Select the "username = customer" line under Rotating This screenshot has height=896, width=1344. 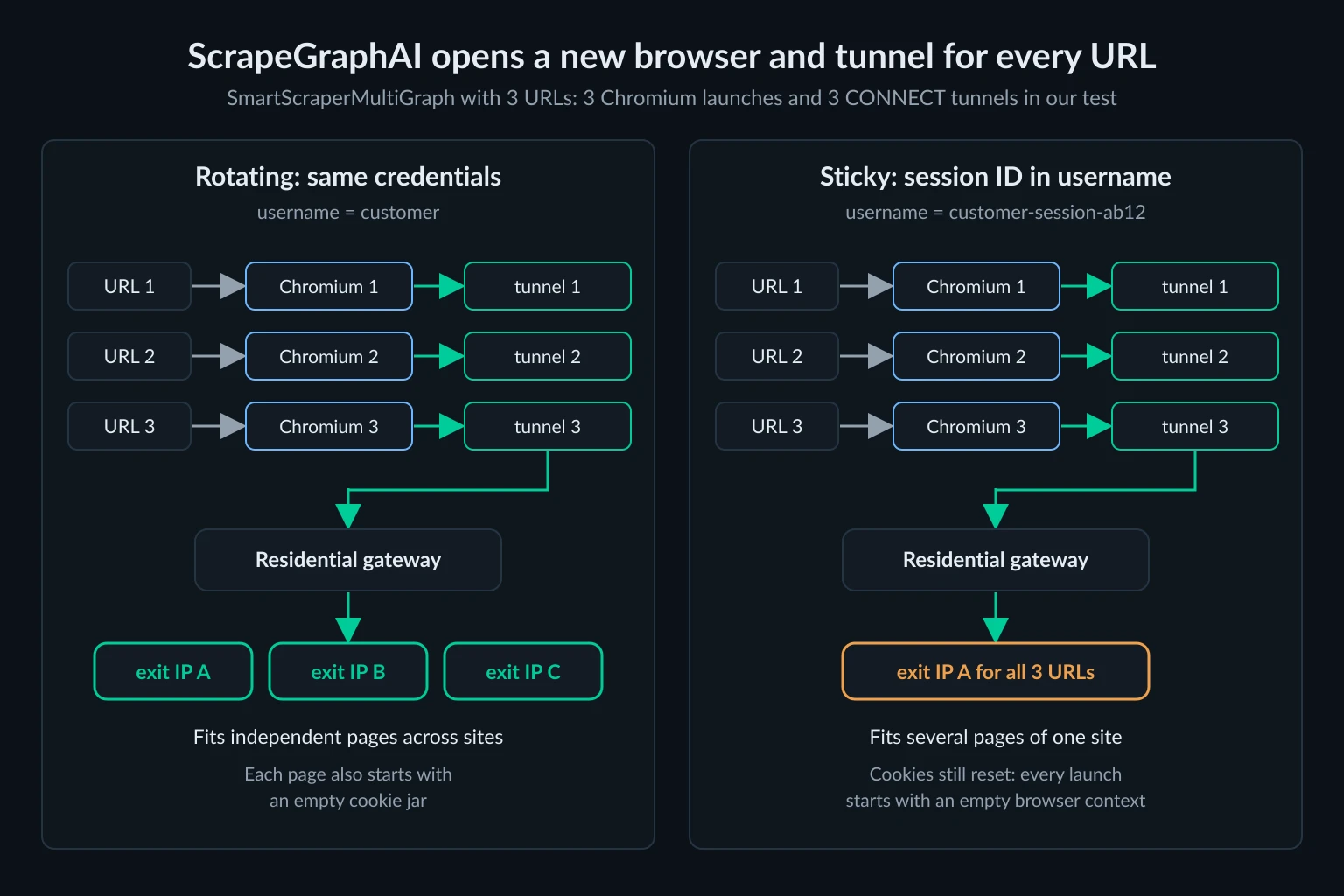point(348,213)
